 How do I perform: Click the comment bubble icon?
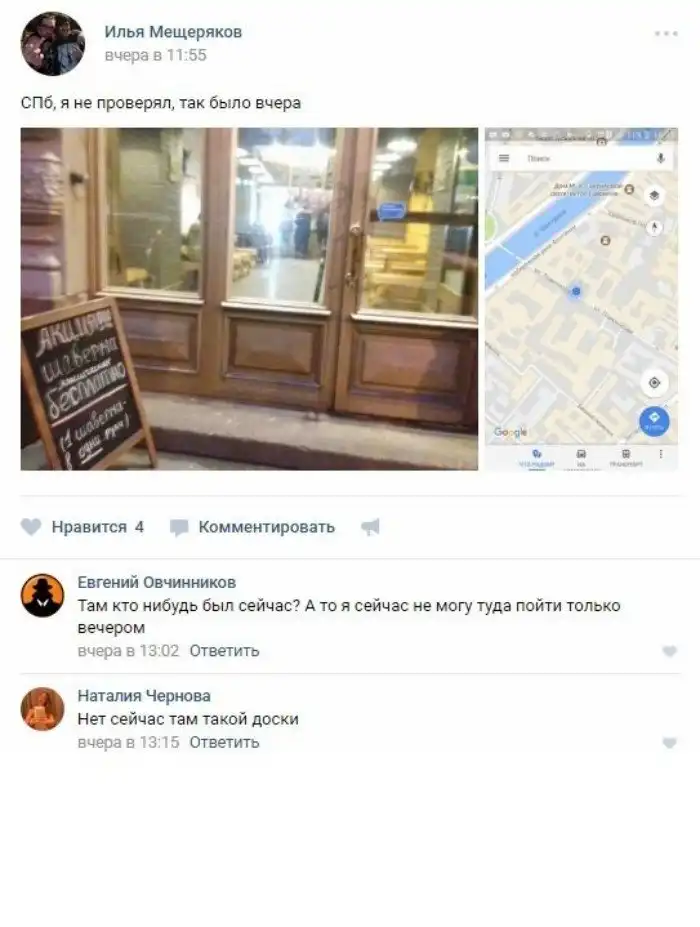179,527
